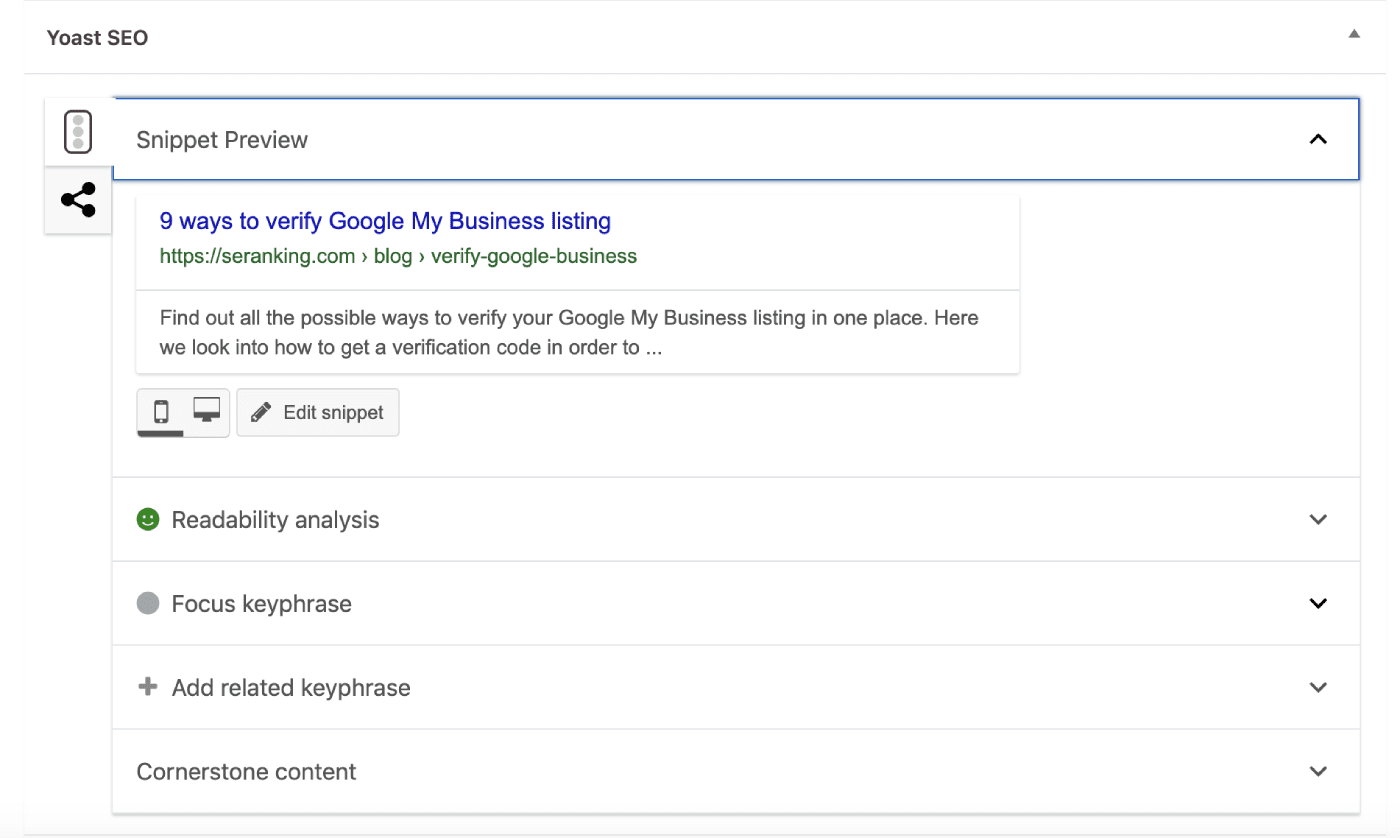Click the Edit snippet button
This screenshot has height=838, width=1400.
318,412
